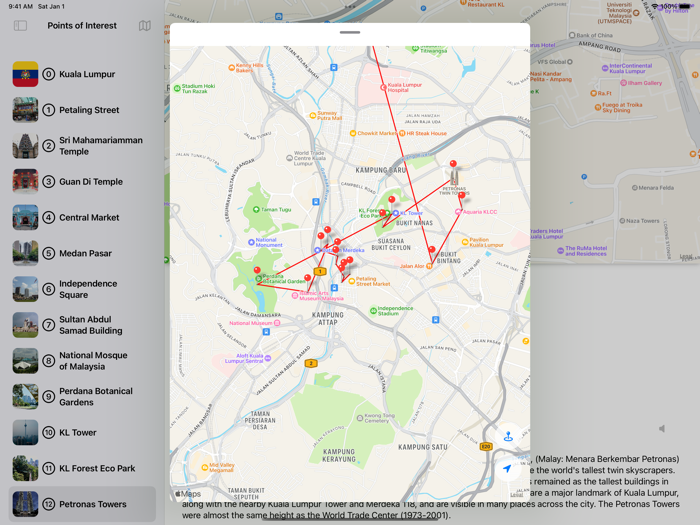
Task: Select Sri Mahamariamman Temple row
Action: point(82,146)
